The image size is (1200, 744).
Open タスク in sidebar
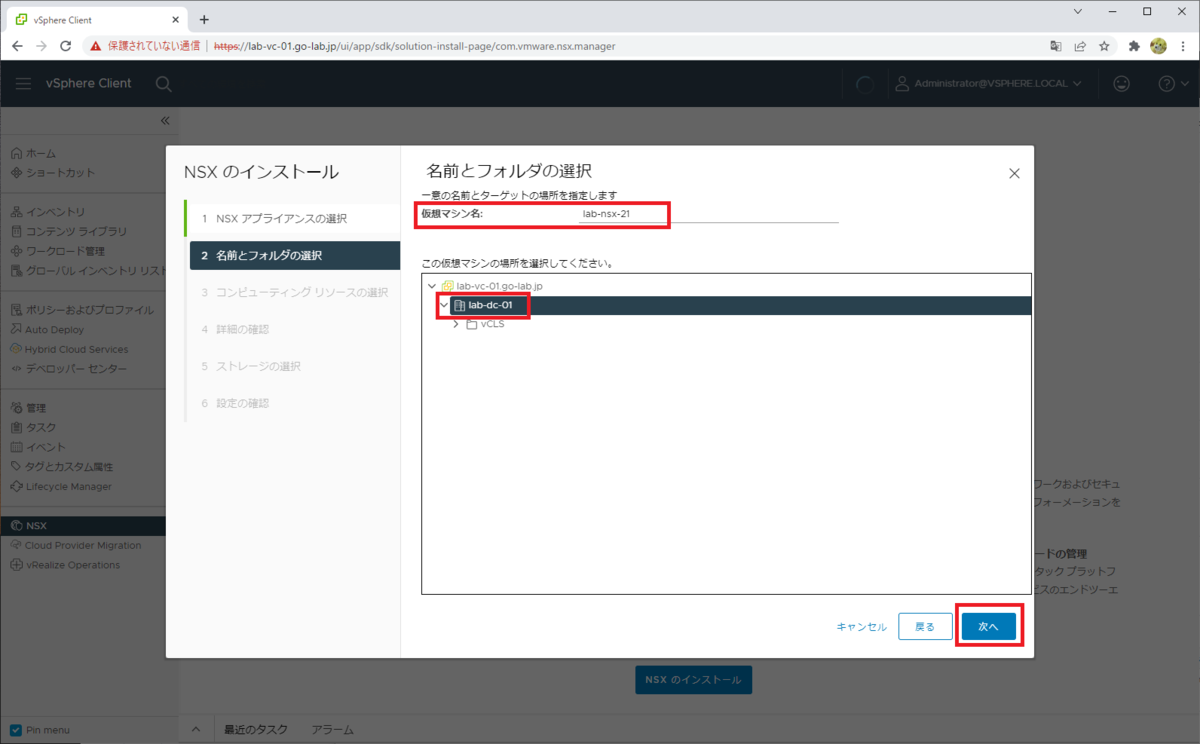tap(33, 428)
